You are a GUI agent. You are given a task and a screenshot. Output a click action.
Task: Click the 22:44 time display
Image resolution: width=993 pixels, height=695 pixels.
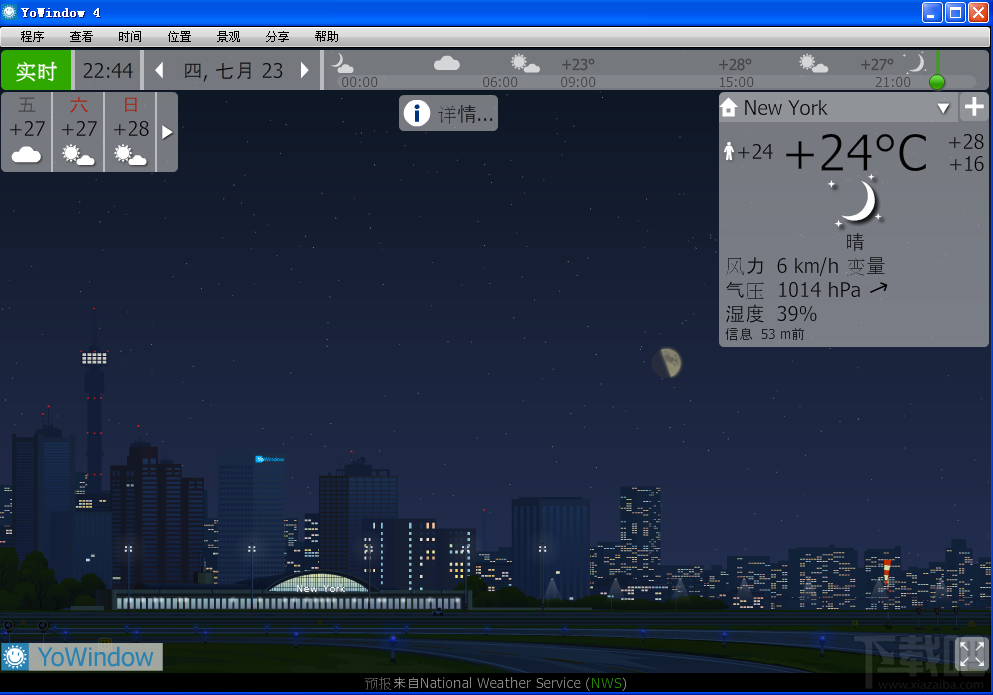click(x=108, y=70)
